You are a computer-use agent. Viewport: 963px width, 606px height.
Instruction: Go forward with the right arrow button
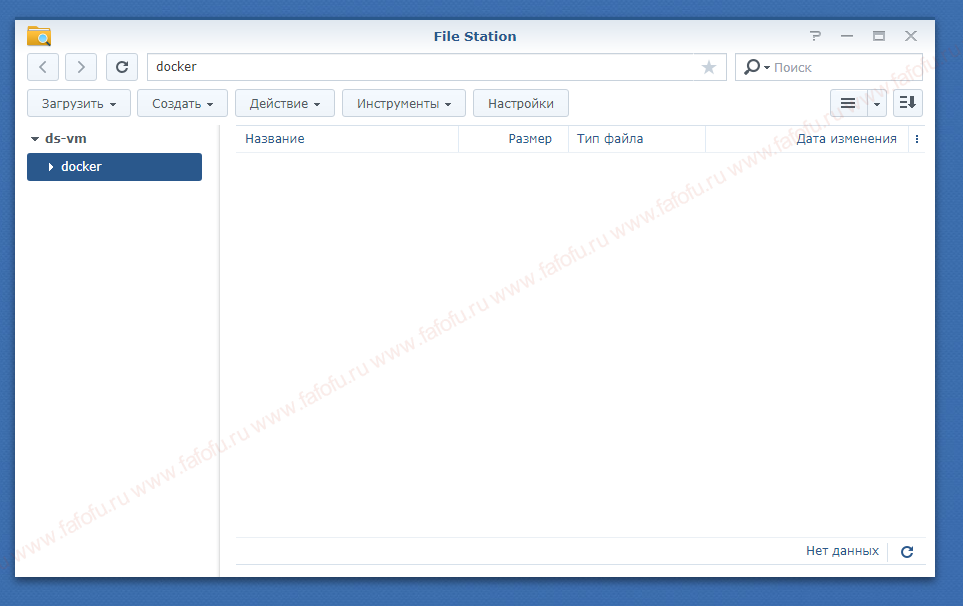pos(81,67)
